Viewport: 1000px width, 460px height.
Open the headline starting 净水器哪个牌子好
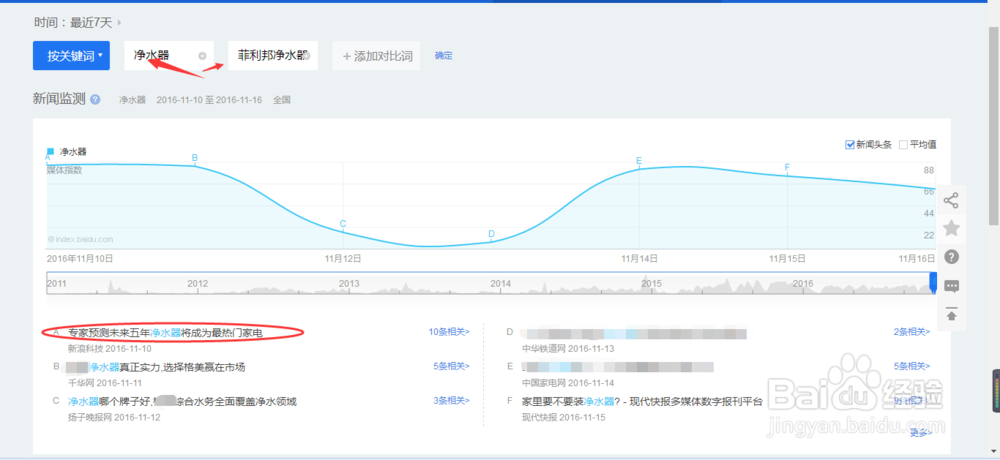point(182,401)
